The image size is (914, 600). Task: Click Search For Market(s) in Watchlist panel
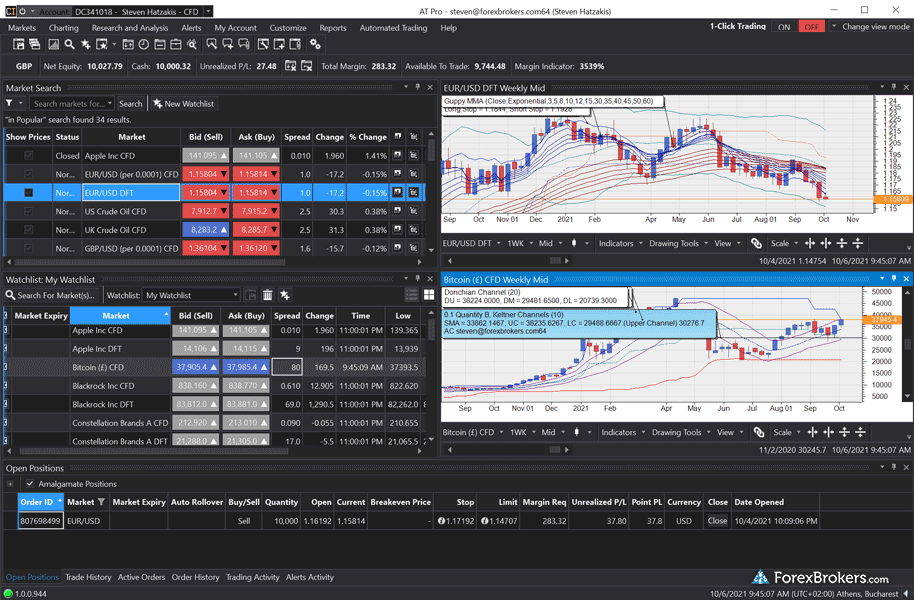(x=51, y=295)
